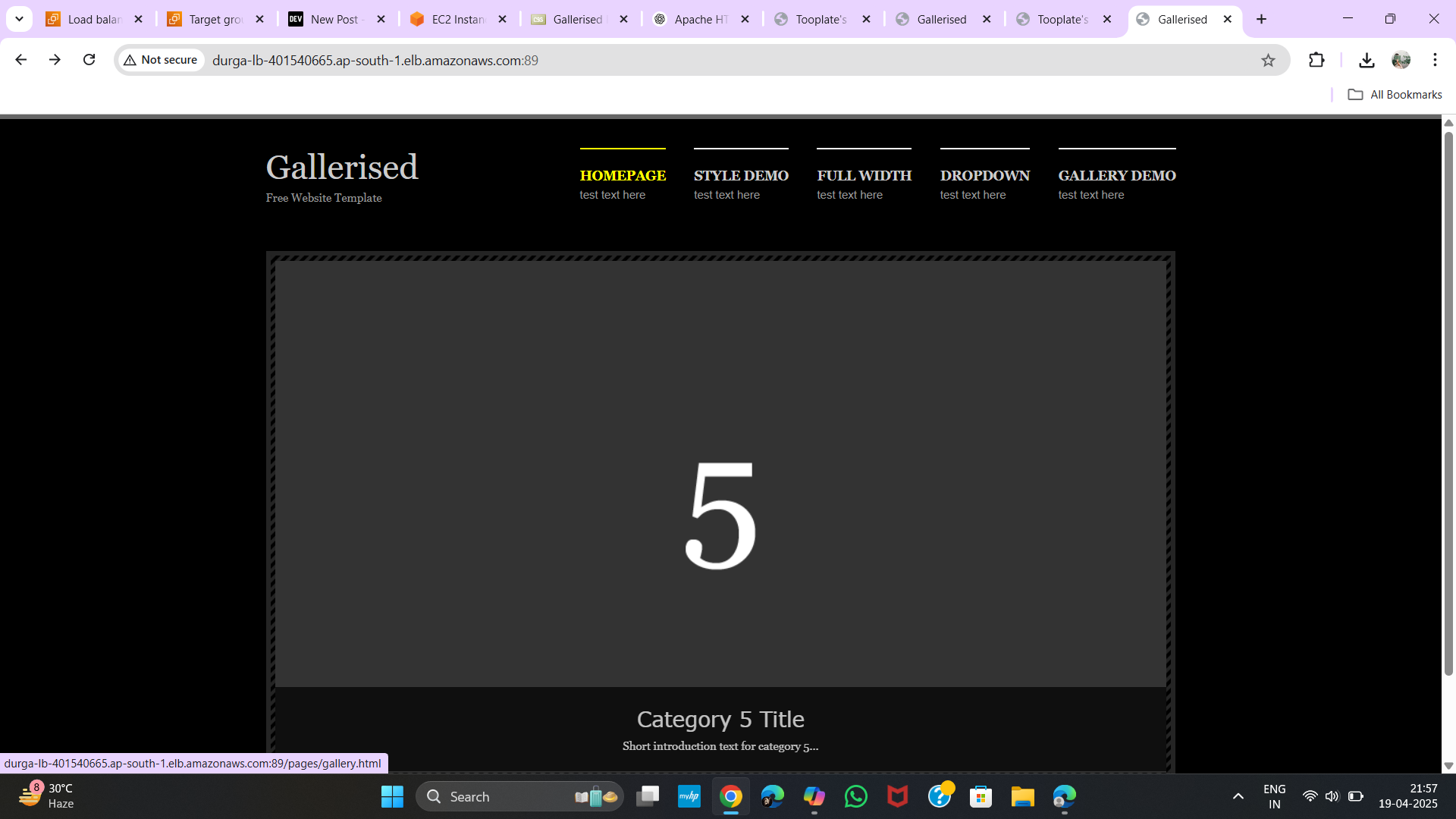The image size is (1456, 819).
Task: Click Short introduction text for category 5
Action: (x=720, y=746)
